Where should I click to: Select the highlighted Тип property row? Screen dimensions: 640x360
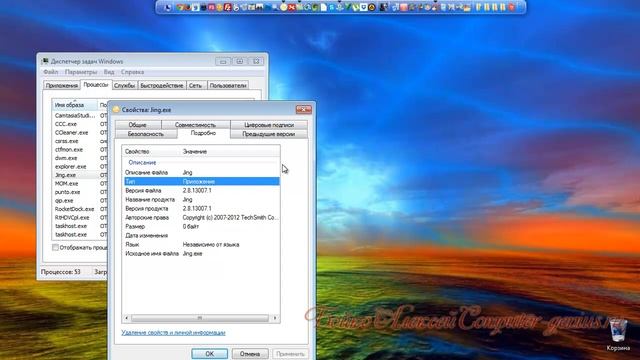click(202, 181)
